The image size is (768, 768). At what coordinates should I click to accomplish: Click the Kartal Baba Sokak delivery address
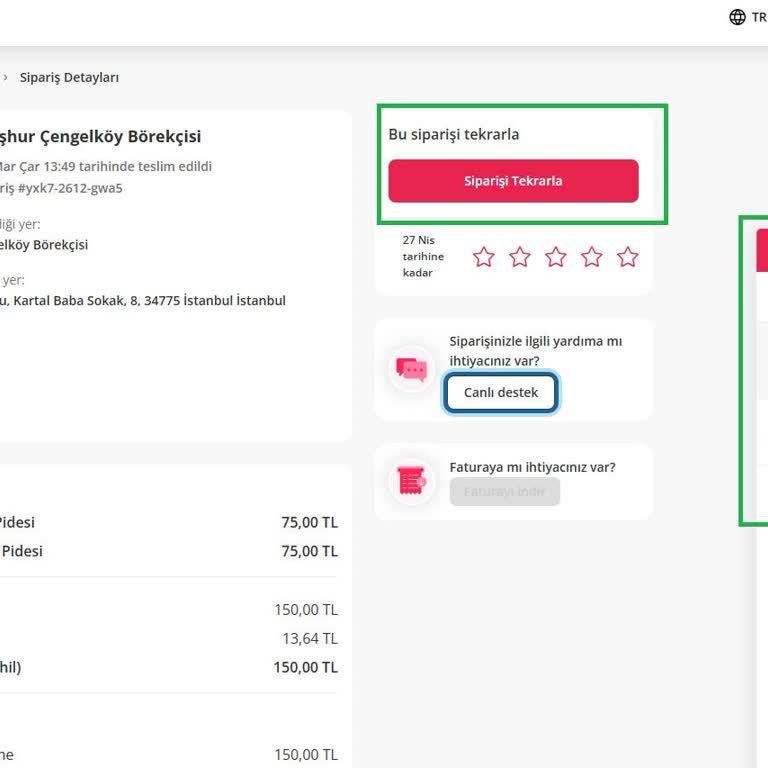[143, 300]
